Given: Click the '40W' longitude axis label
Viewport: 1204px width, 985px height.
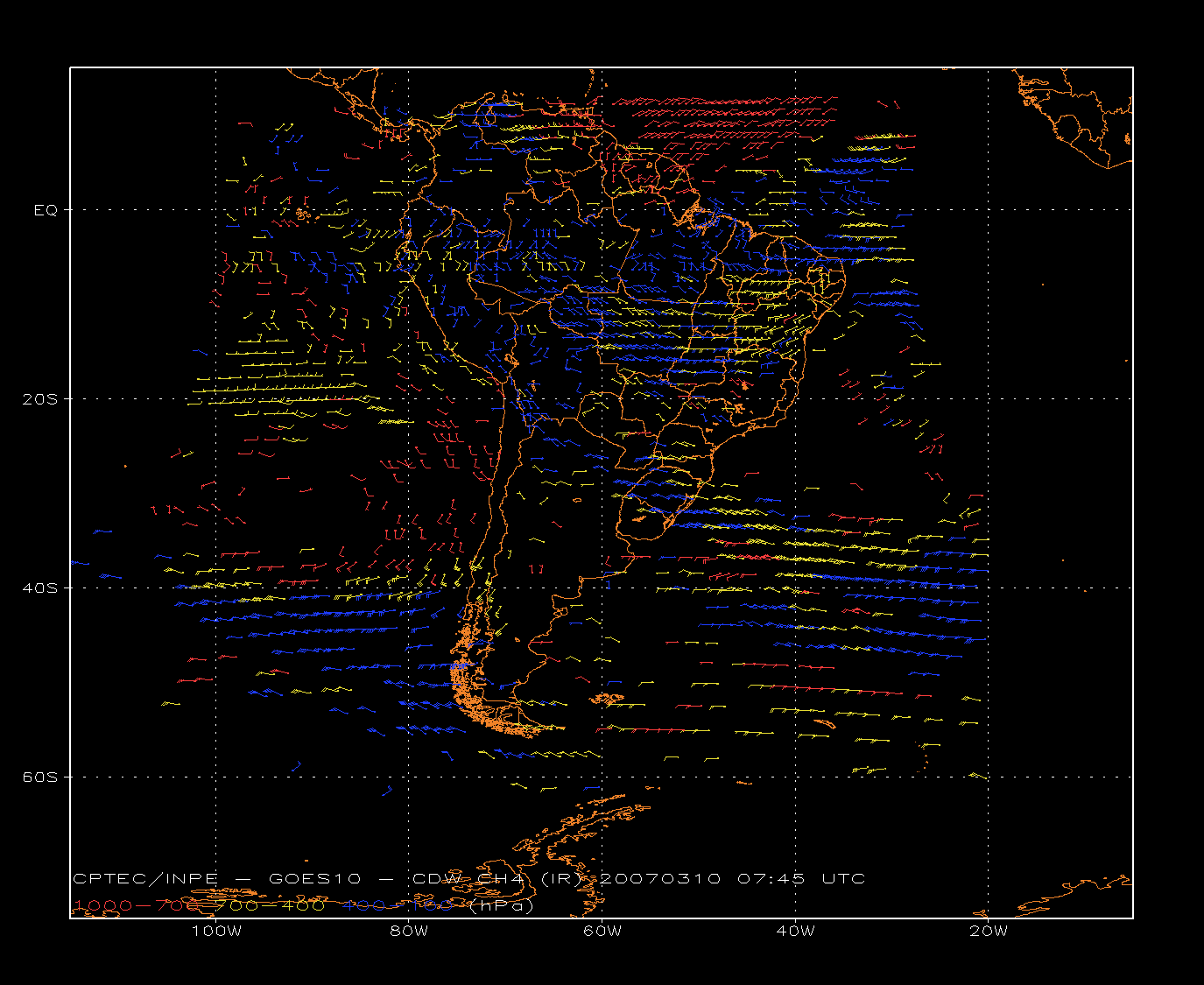Looking at the screenshot, I should [795, 931].
